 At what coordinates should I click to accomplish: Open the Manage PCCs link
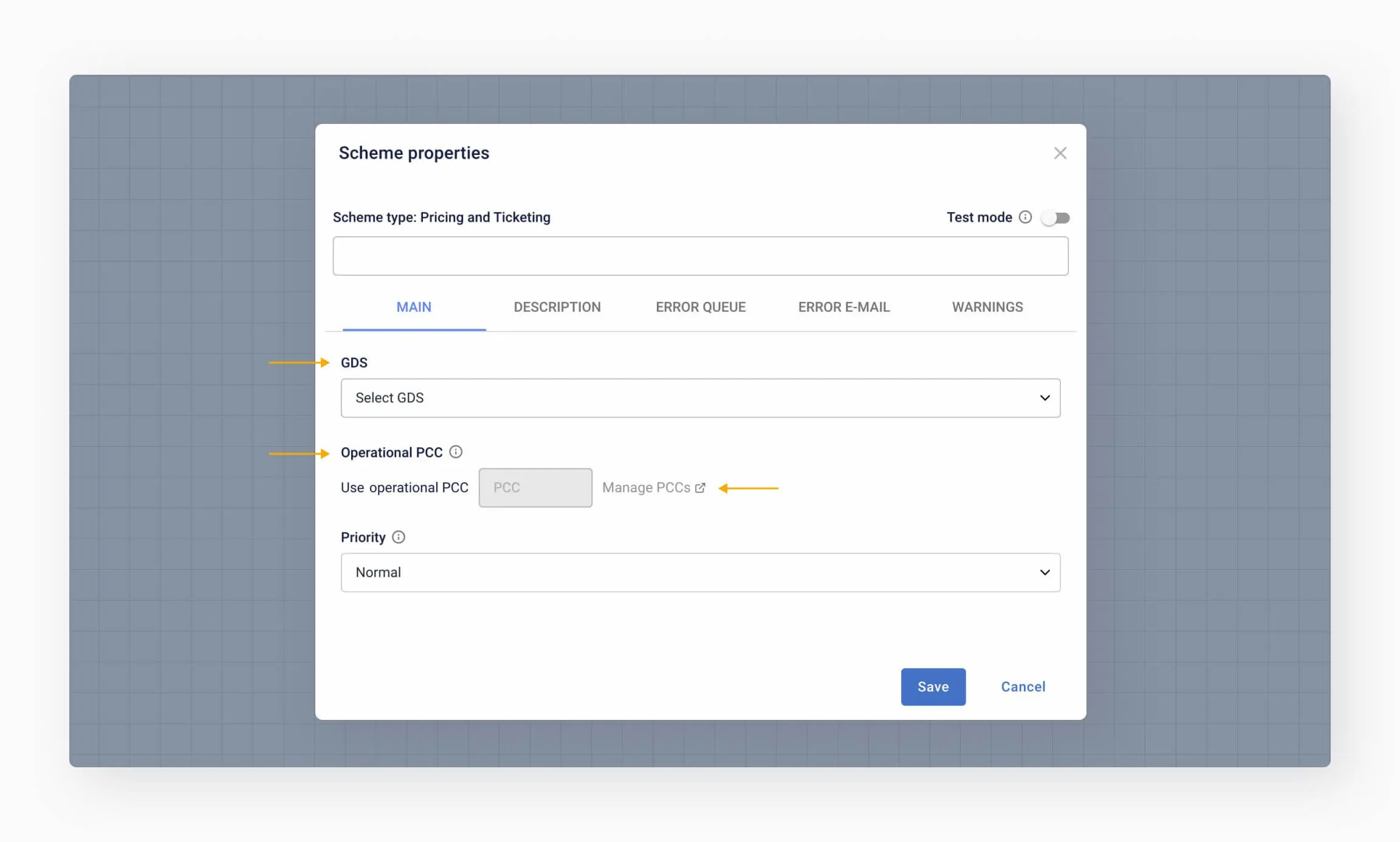coord(647,488)
